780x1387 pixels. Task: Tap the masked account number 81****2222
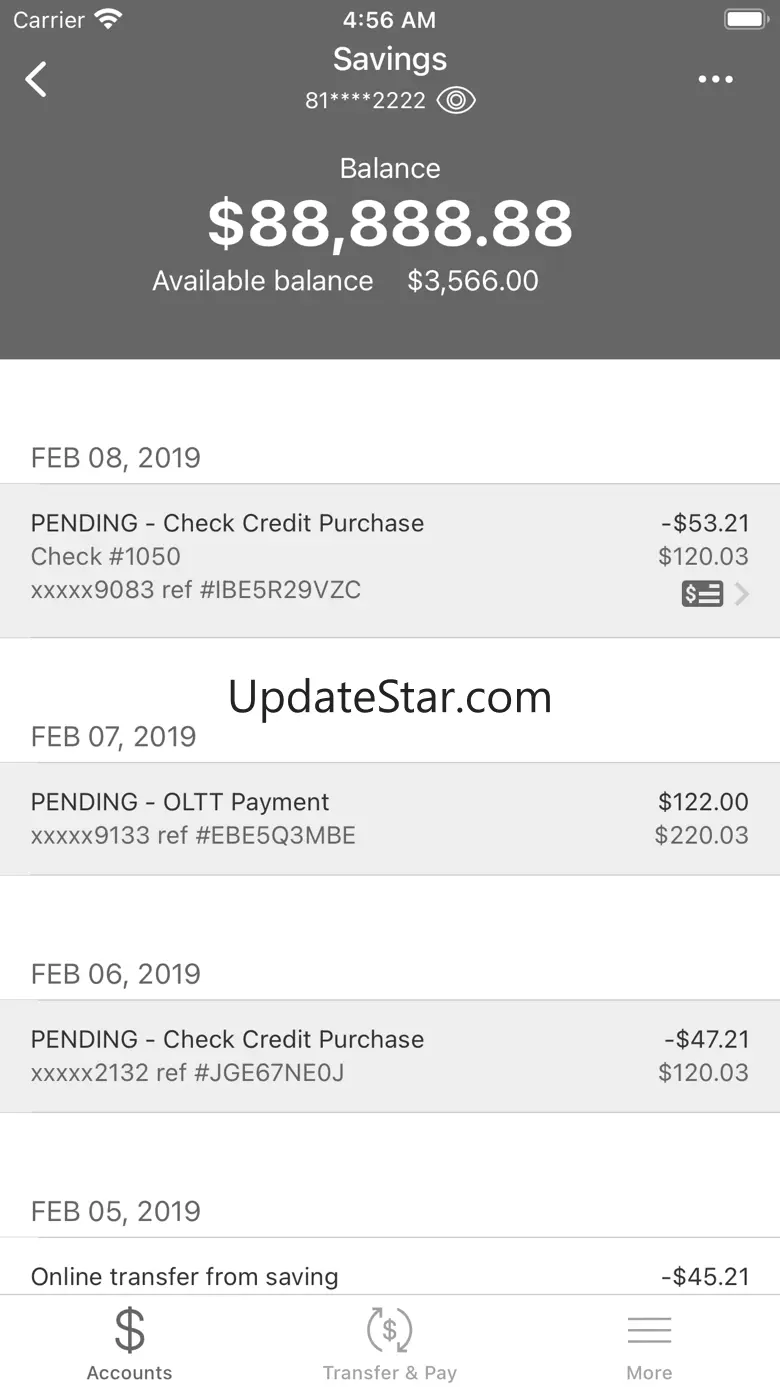[366, 101]
